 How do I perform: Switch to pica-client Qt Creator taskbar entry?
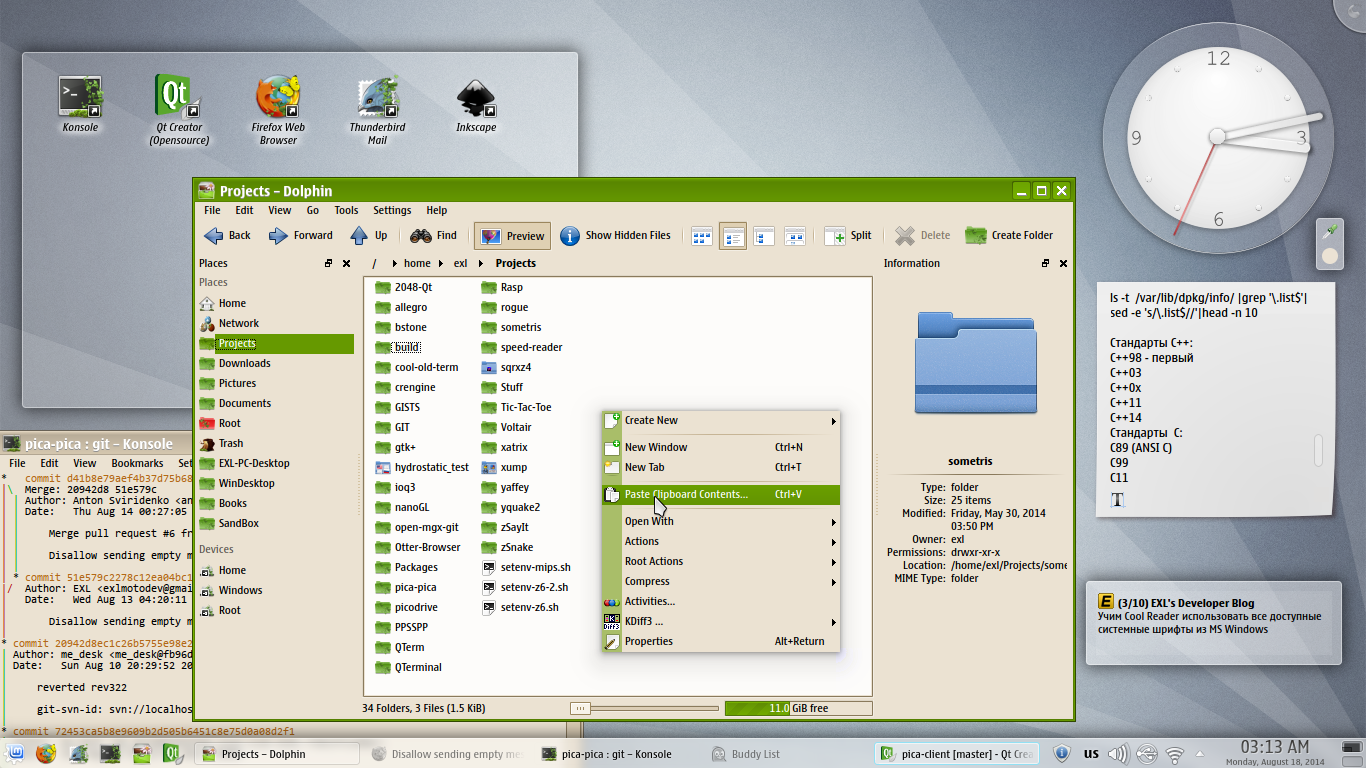(957, 754)
